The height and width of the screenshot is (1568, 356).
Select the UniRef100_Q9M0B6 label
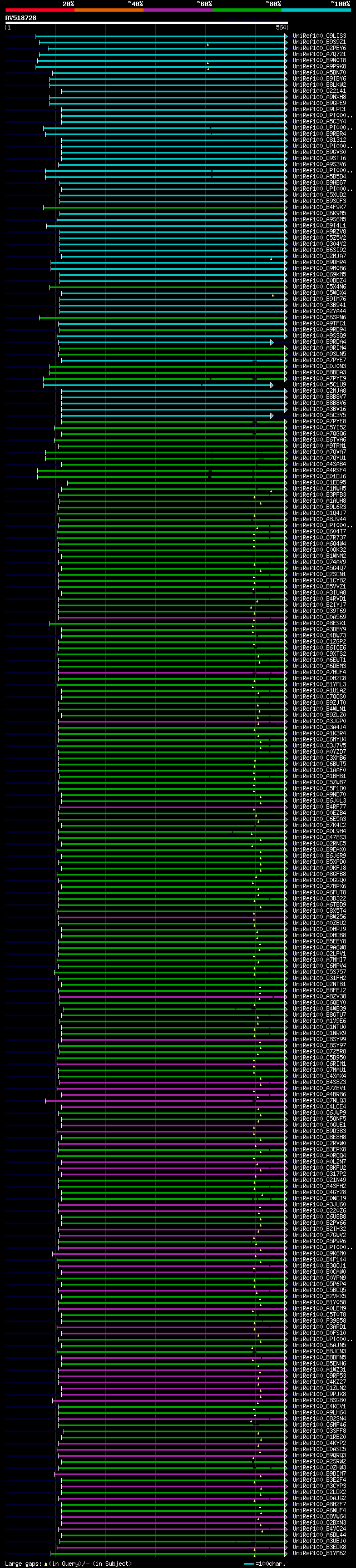click(x=319, y=269)
